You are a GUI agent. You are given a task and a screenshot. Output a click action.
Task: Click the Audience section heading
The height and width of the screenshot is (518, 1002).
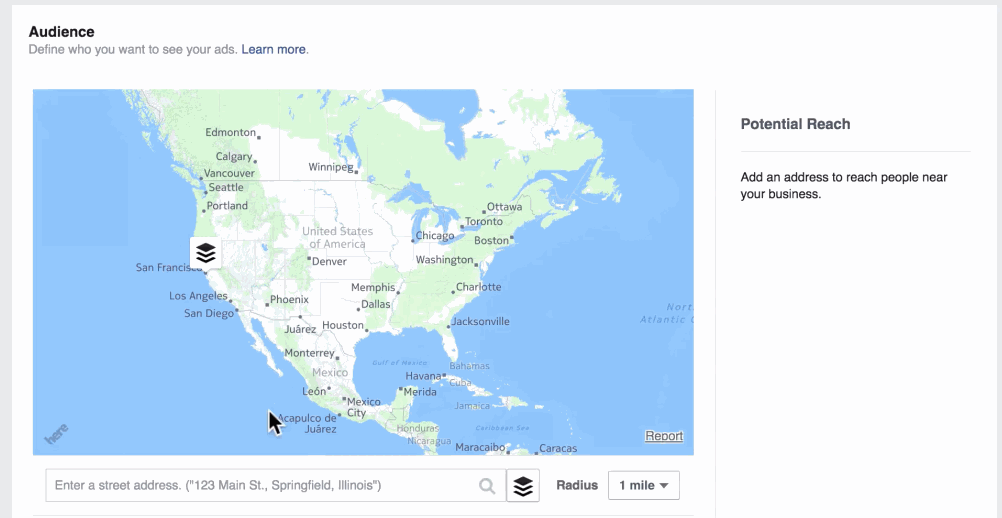(61, 32)
